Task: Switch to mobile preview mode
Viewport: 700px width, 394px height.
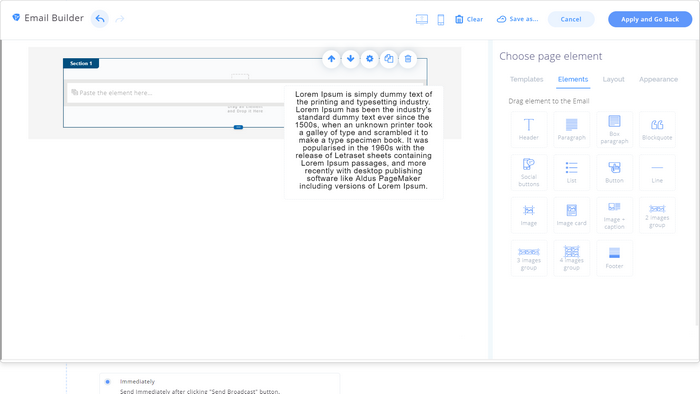Action: pos(441,19)
